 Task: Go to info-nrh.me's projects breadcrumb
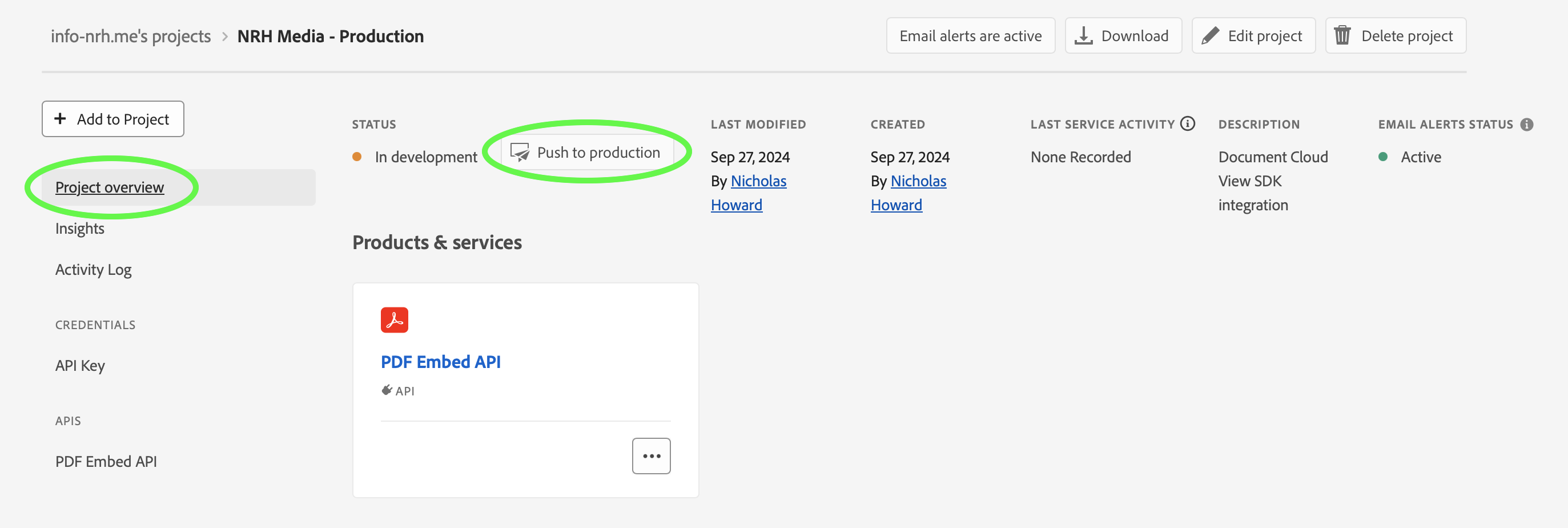coord(131,37)
